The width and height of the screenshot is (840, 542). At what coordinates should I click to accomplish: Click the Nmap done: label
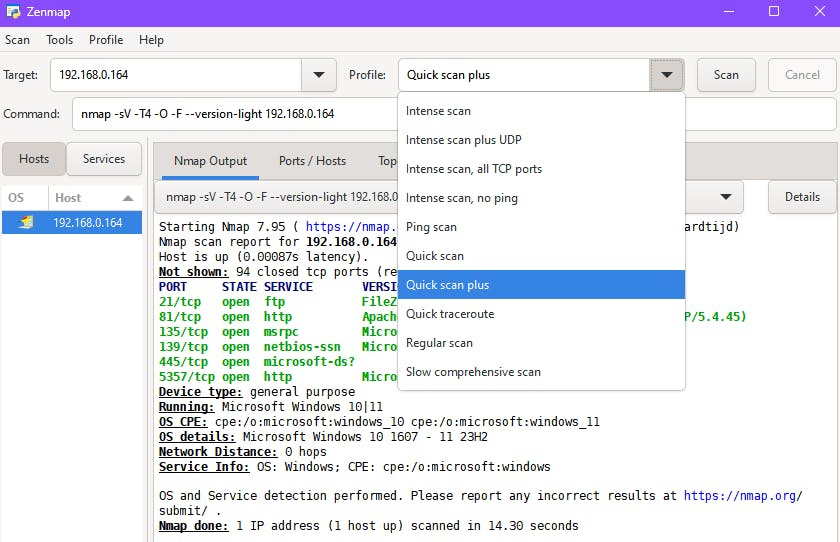[x=193, y=526]
